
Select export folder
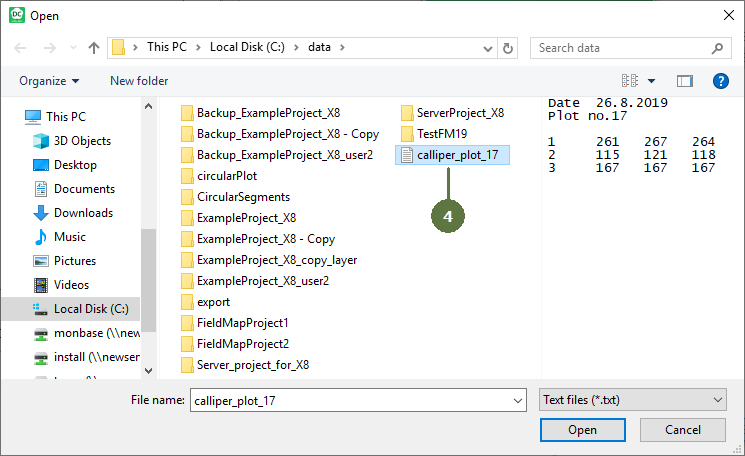pos(205,302)
